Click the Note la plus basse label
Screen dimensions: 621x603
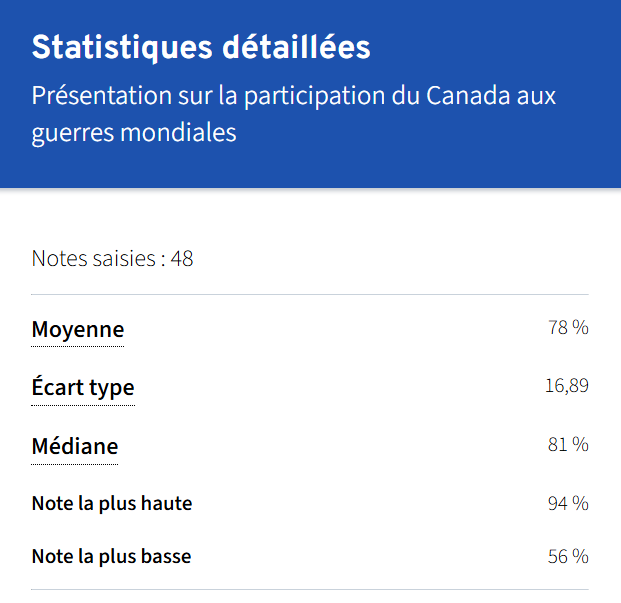111,556
